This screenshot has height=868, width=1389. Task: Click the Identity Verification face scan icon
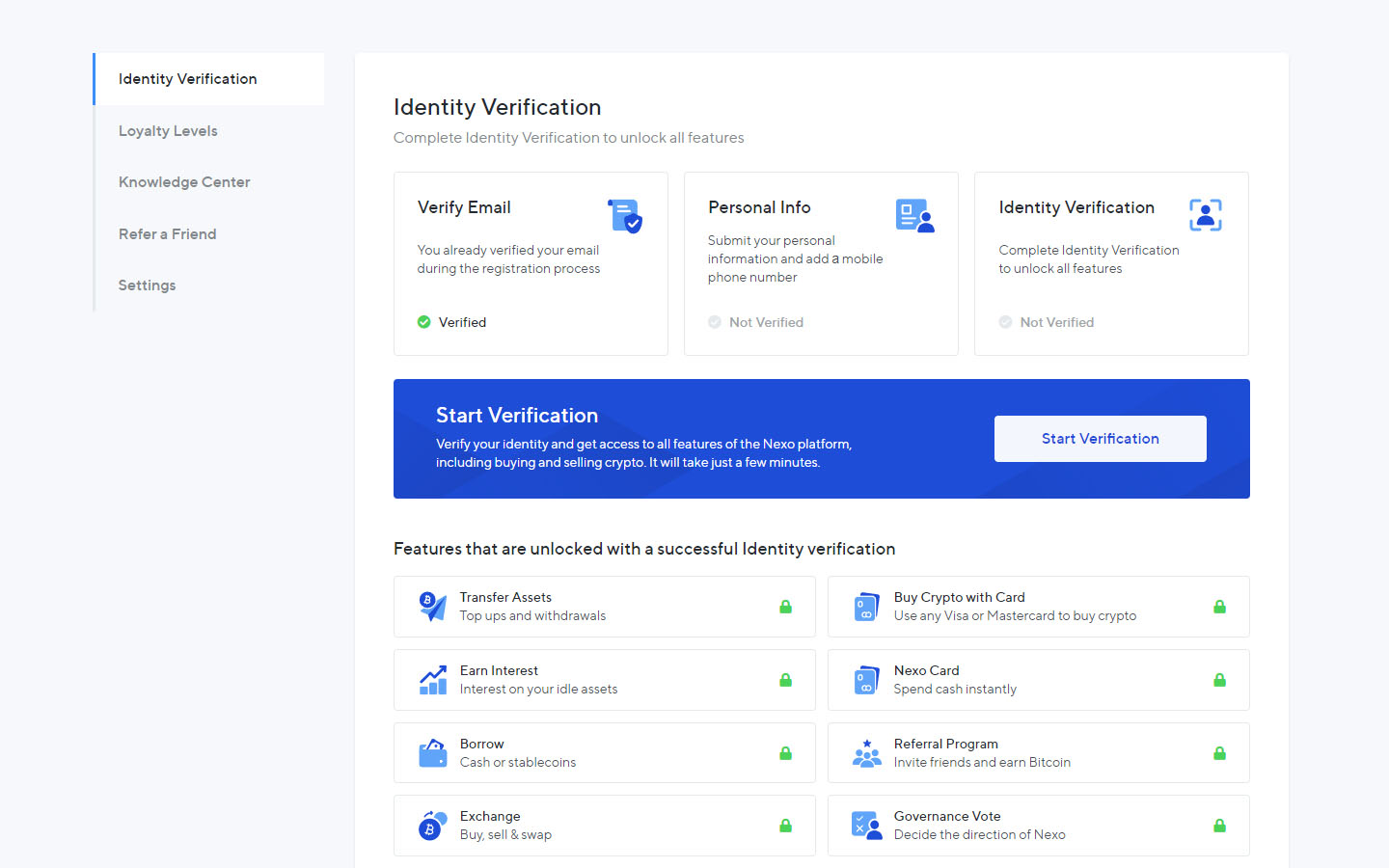click(1205, 215)
